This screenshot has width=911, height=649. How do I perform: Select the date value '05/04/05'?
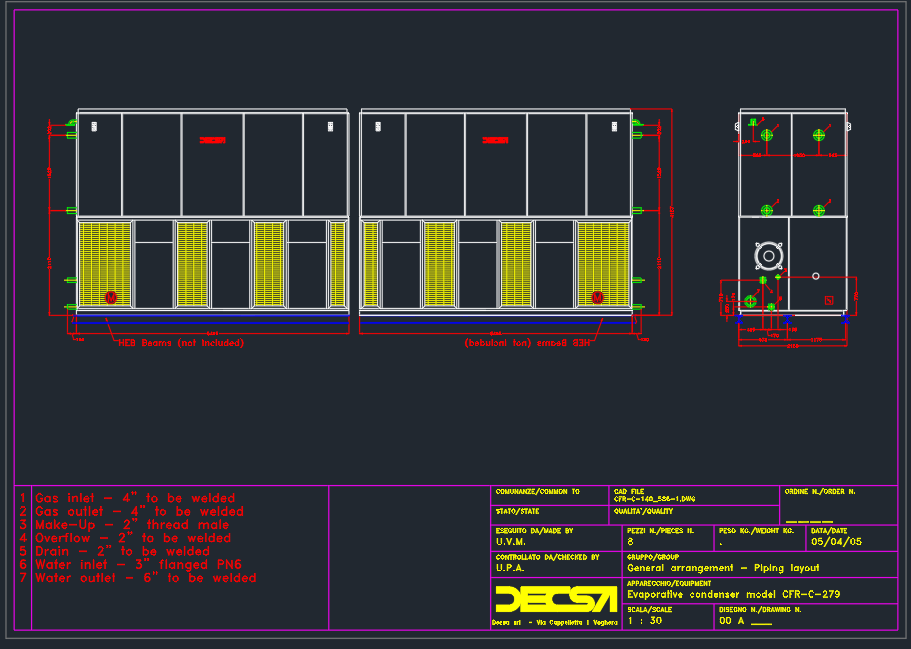836,542
